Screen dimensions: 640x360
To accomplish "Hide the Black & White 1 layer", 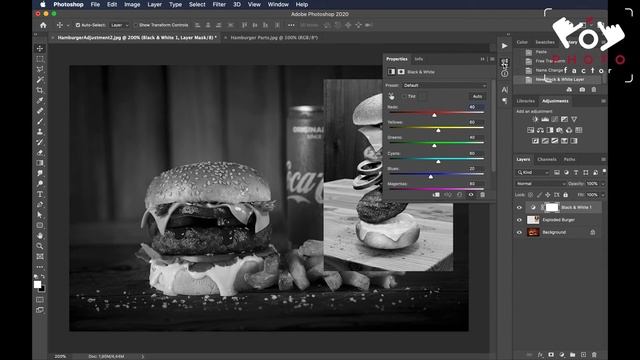I will click(x=519, y=207).
